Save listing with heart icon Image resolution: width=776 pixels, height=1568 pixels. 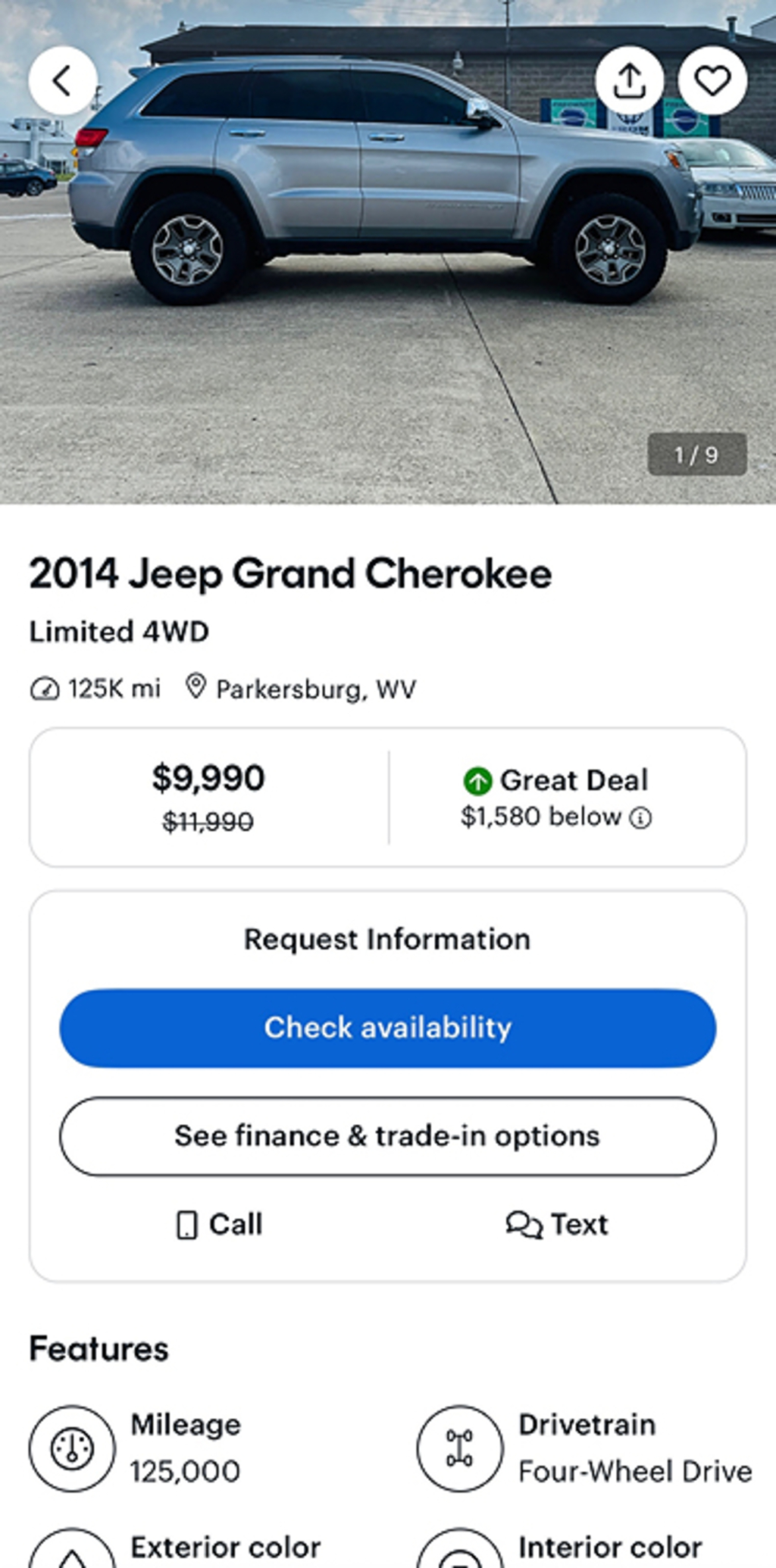coord(712,80)
